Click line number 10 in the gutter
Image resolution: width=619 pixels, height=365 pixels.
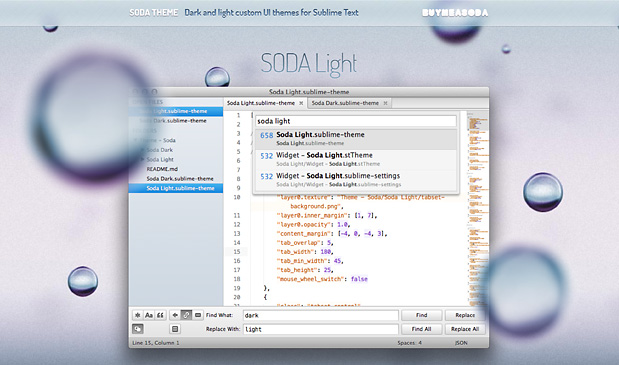pos(237,197)
